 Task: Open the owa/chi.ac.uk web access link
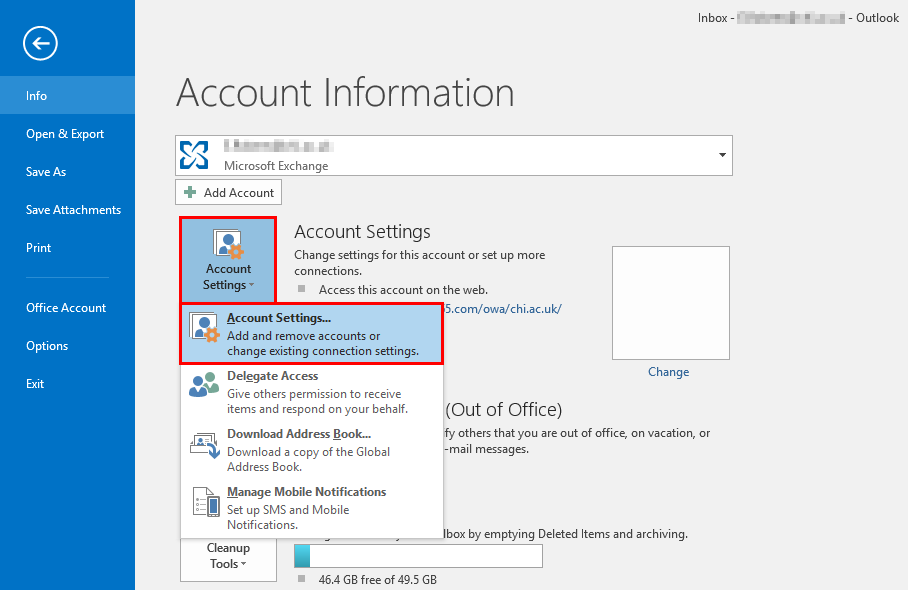[502, 309]
